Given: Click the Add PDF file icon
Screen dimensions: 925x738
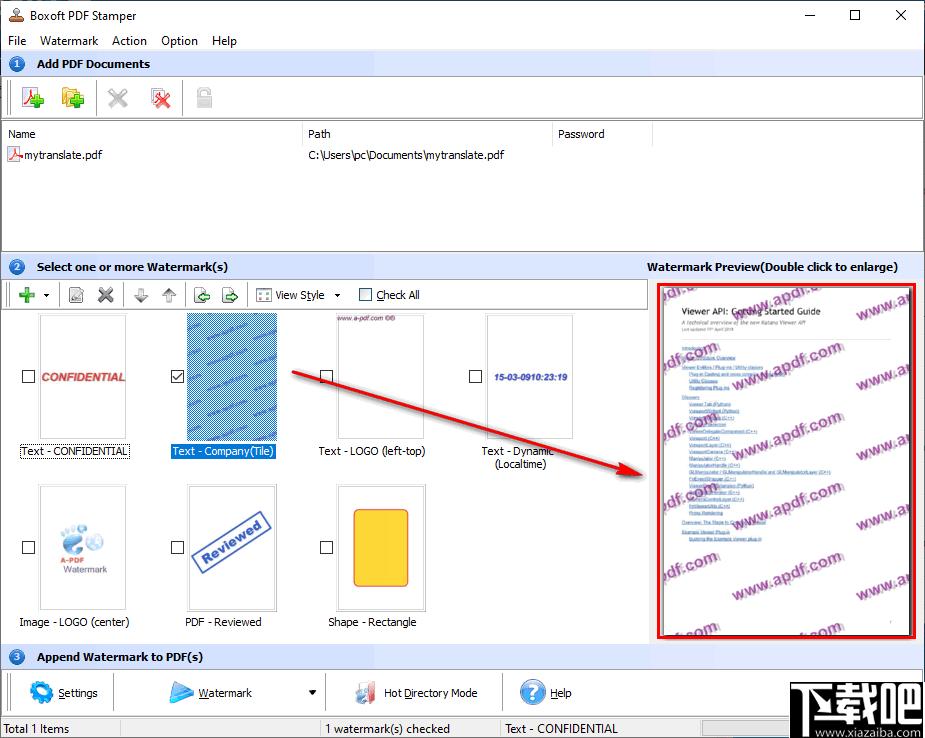Looking at the screenshot, I should click(34, 98).
